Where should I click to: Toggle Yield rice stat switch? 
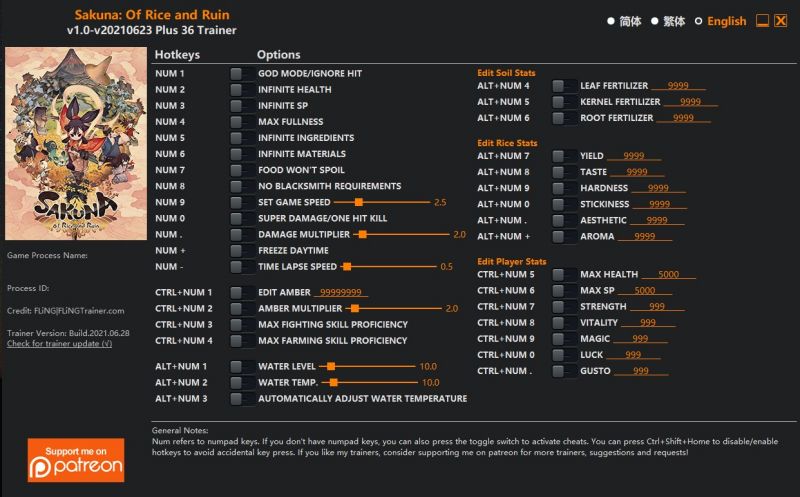tap(564, 156)
